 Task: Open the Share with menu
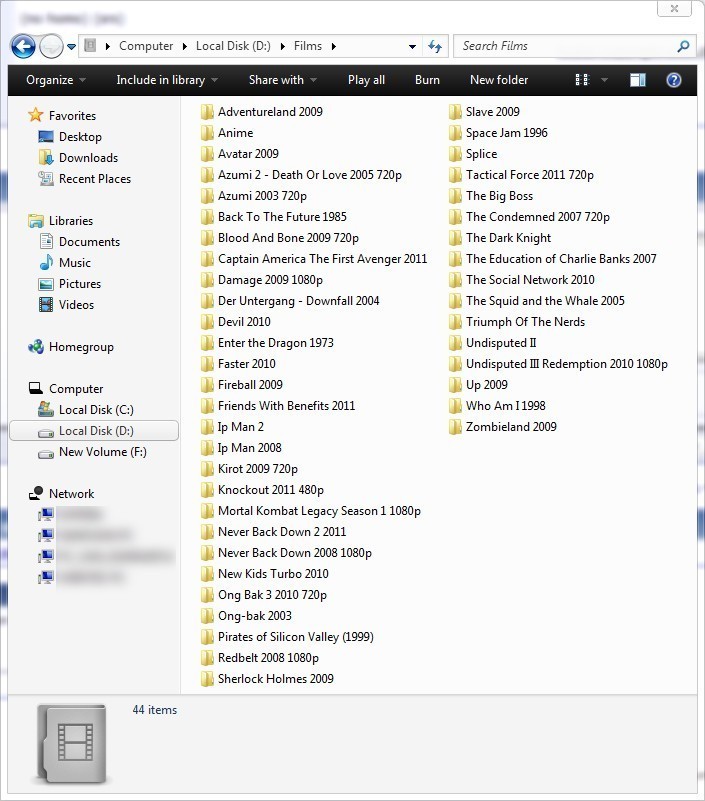tap(282, 80)
